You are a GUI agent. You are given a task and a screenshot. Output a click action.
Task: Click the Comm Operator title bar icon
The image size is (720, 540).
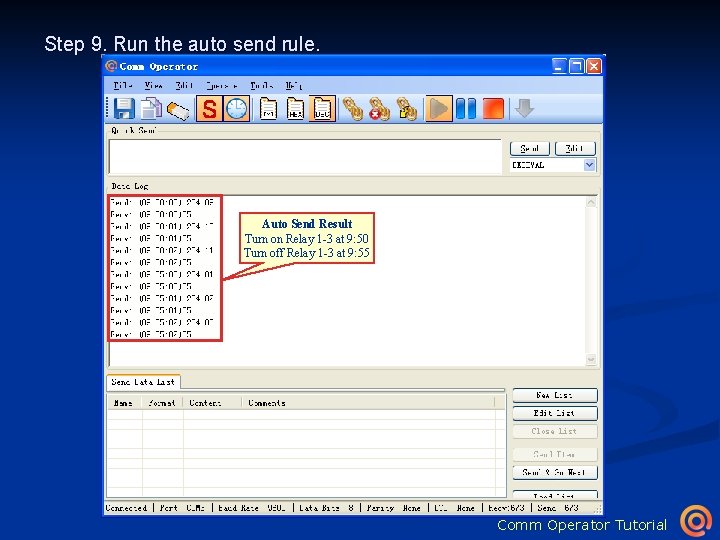(x=111, y=66)
